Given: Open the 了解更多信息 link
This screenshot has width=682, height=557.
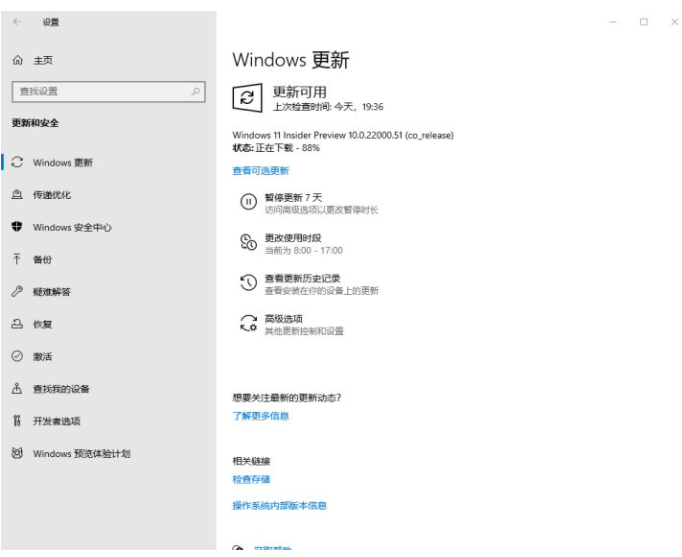Looking at the screenshot, I should click(260, 416).
